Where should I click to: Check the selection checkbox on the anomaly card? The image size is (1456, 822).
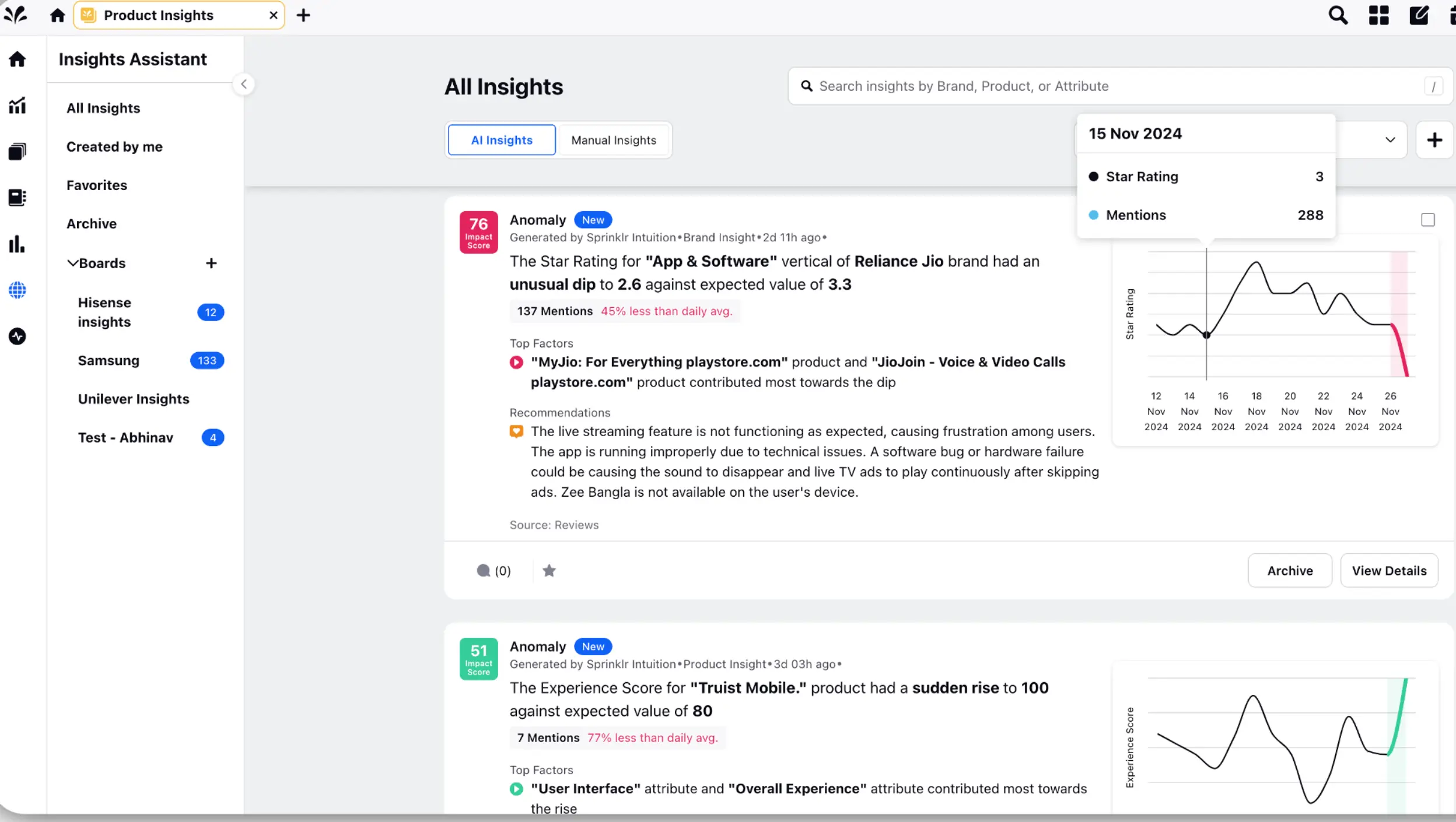1427,220
